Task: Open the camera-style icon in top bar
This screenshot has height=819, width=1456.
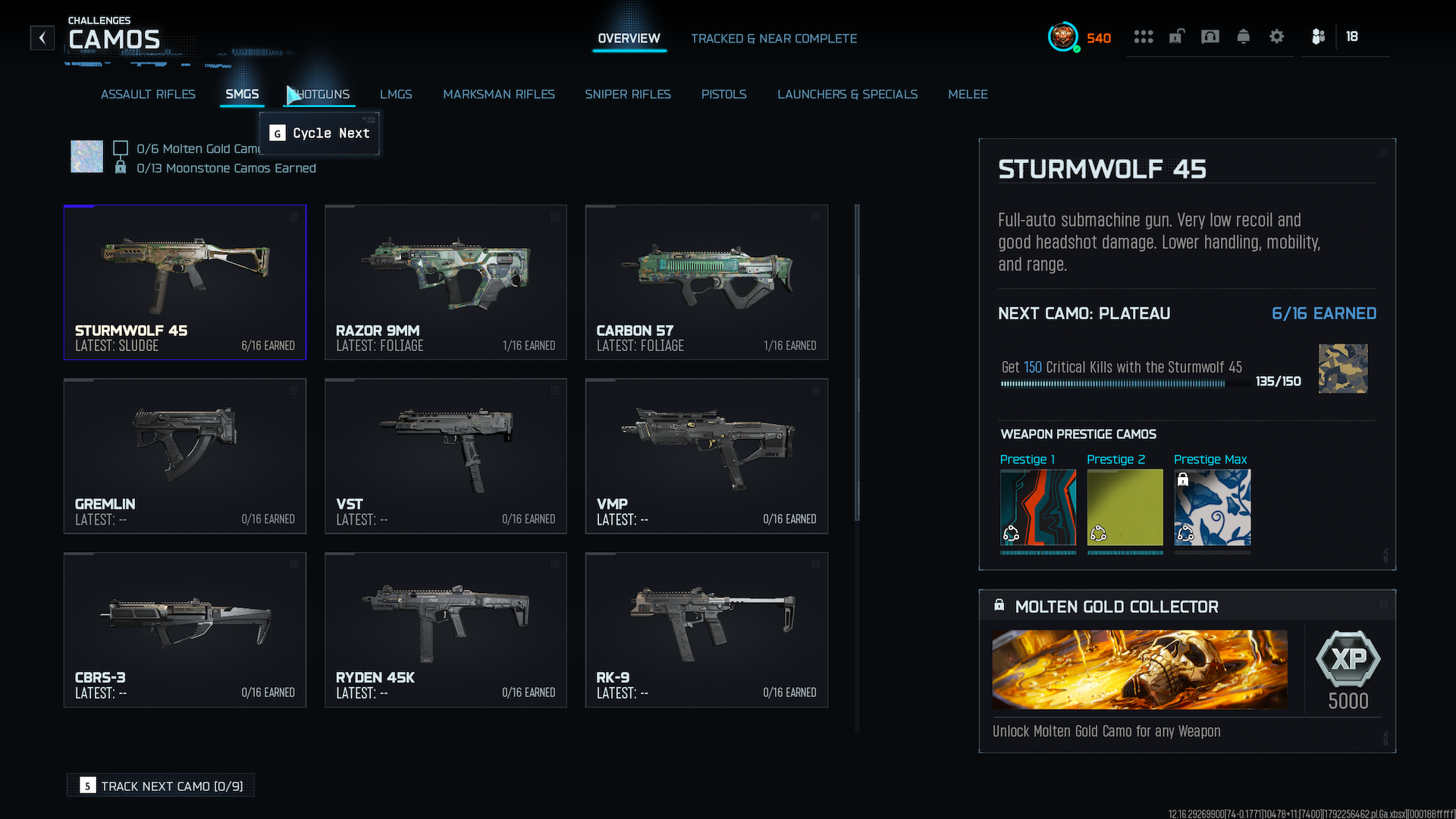Action: (1210, 36)
